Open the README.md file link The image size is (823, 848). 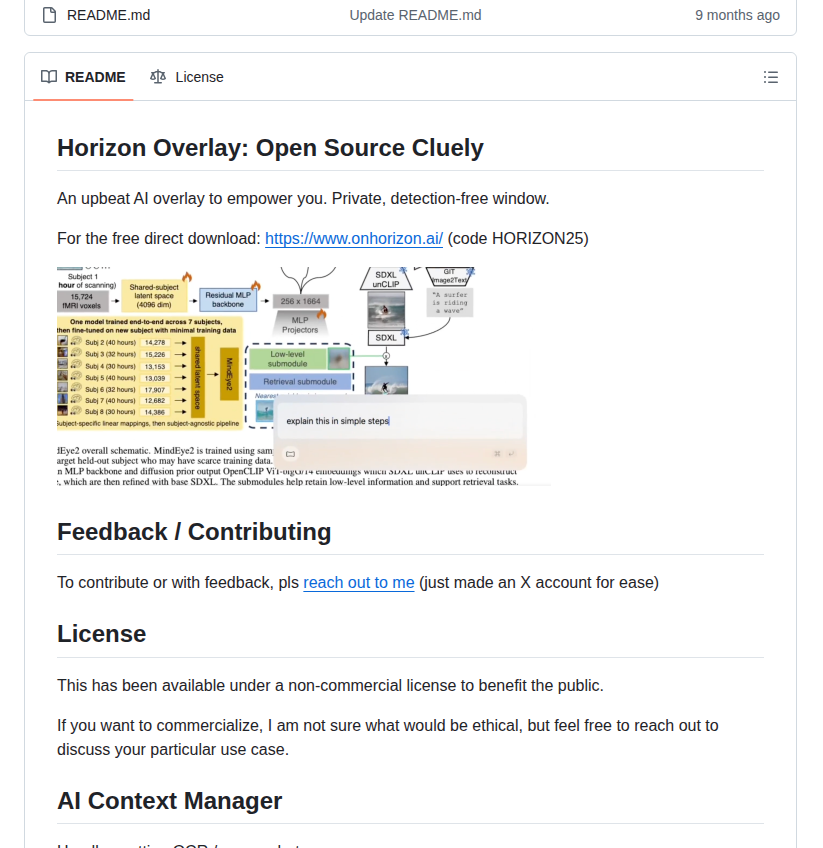coord(108,15)
